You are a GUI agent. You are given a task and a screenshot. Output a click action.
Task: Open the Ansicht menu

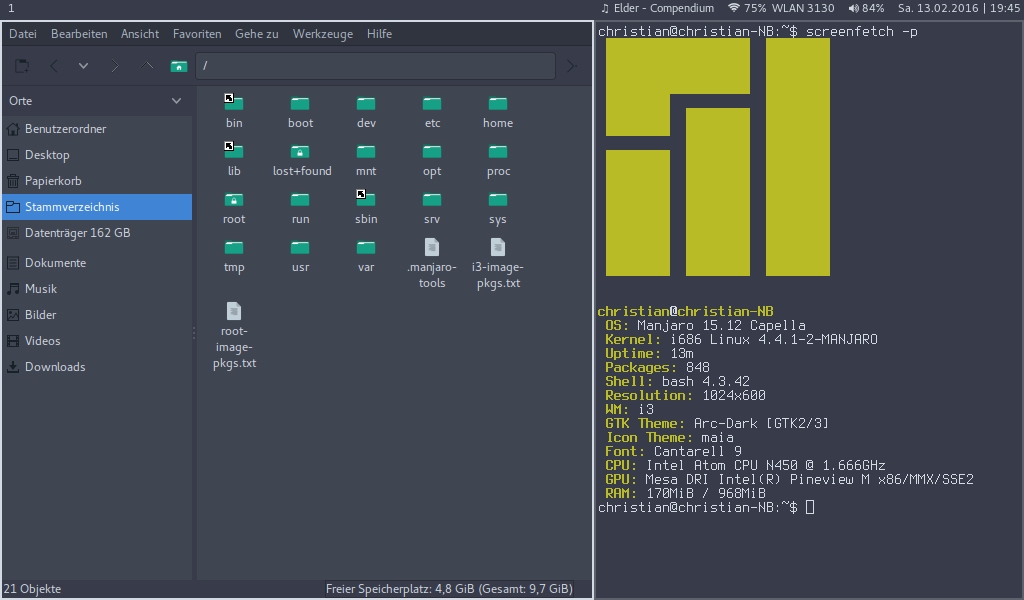[140, 34]
